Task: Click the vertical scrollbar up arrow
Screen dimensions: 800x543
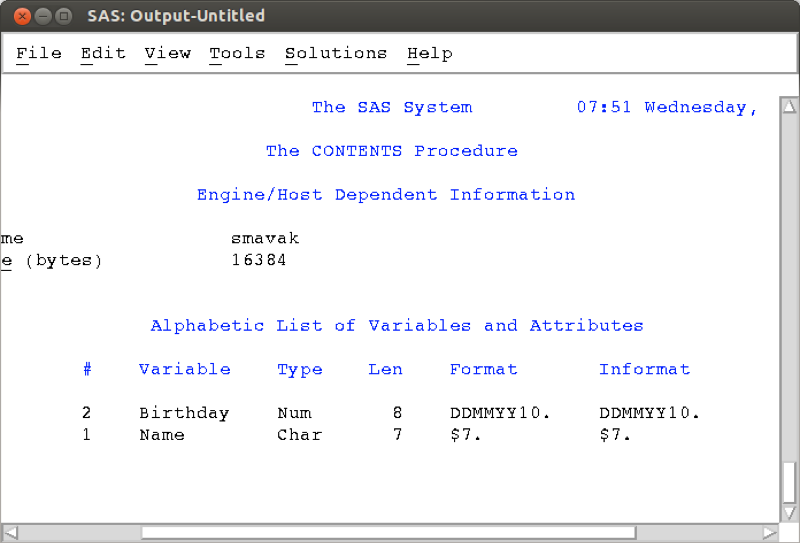Action: (x=789, y=106)
